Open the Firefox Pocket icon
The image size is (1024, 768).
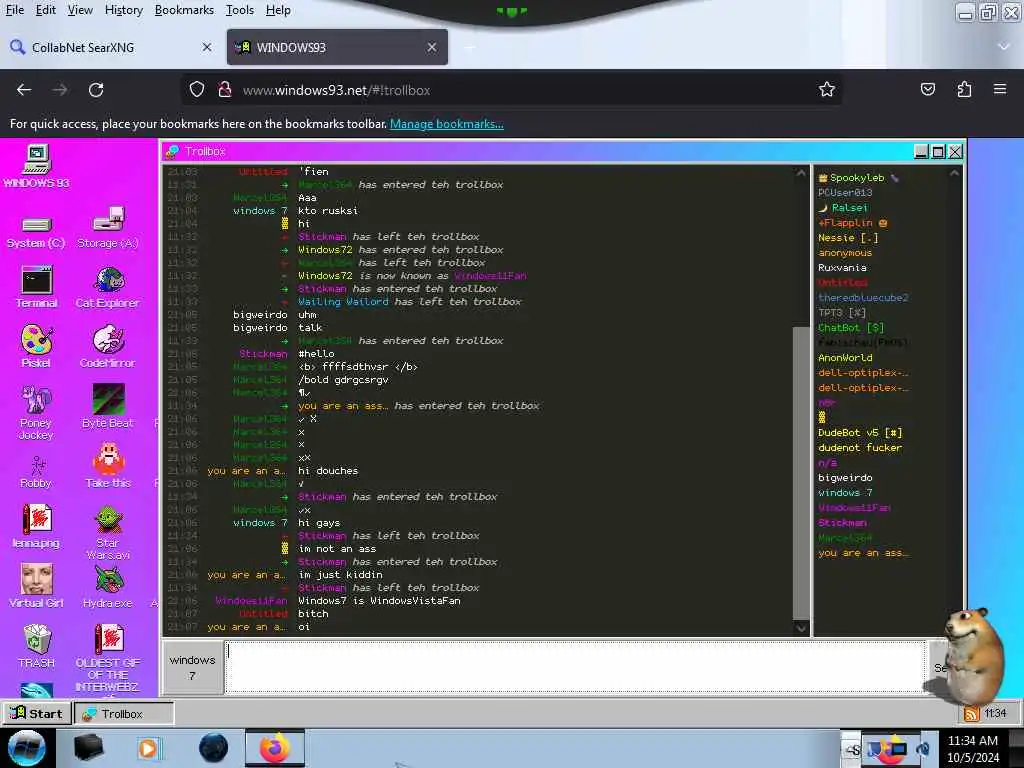coord(927,89)
